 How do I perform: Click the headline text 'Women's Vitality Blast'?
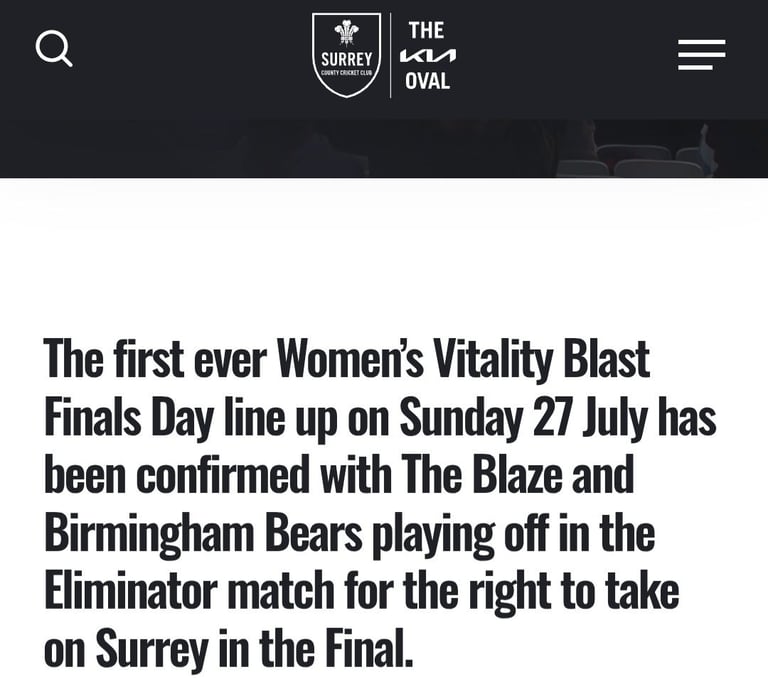(463, 358)
